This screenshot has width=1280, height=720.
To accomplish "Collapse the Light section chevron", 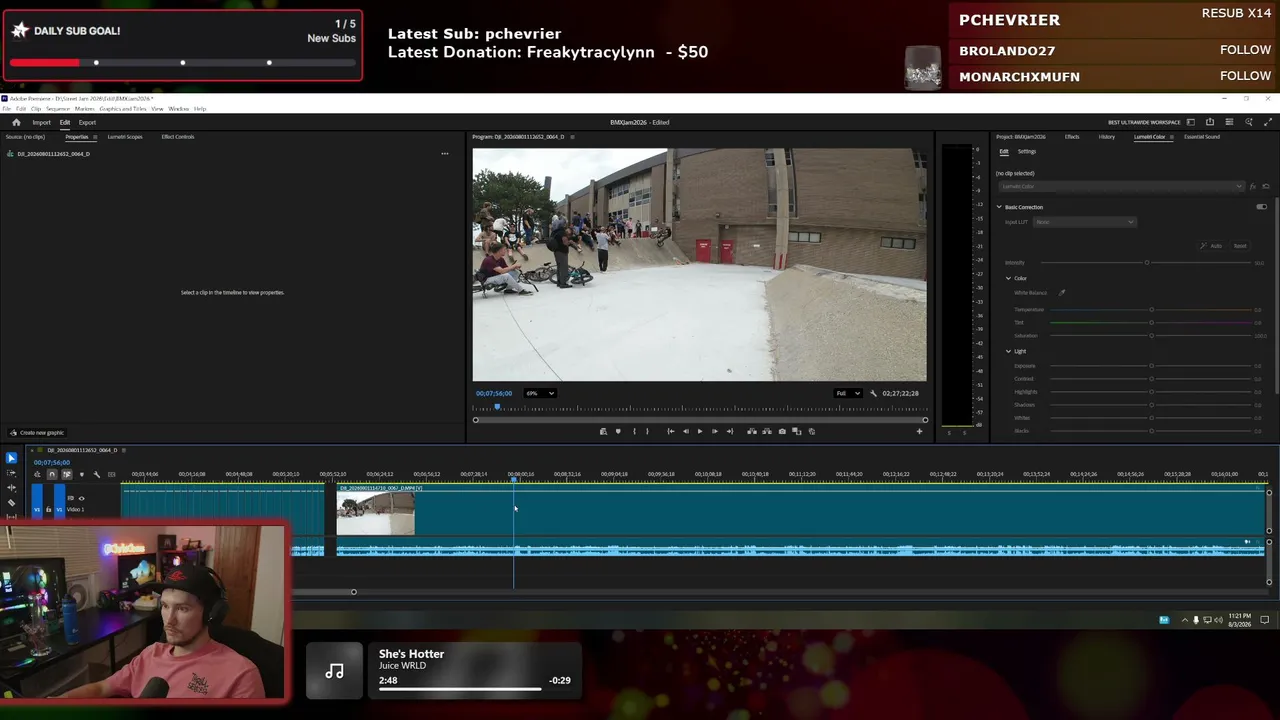I will click(1008, 351).
